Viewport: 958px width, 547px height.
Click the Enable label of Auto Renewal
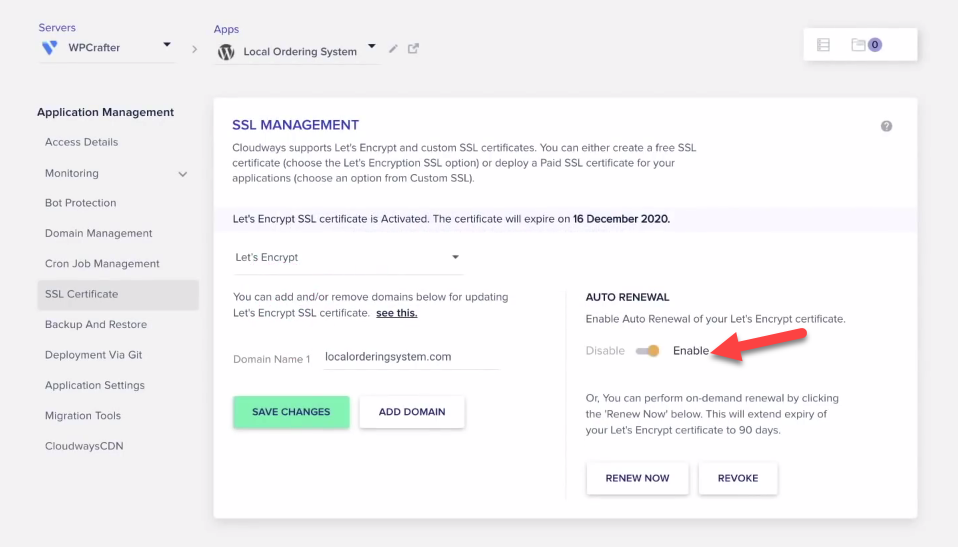pos(691,351)
